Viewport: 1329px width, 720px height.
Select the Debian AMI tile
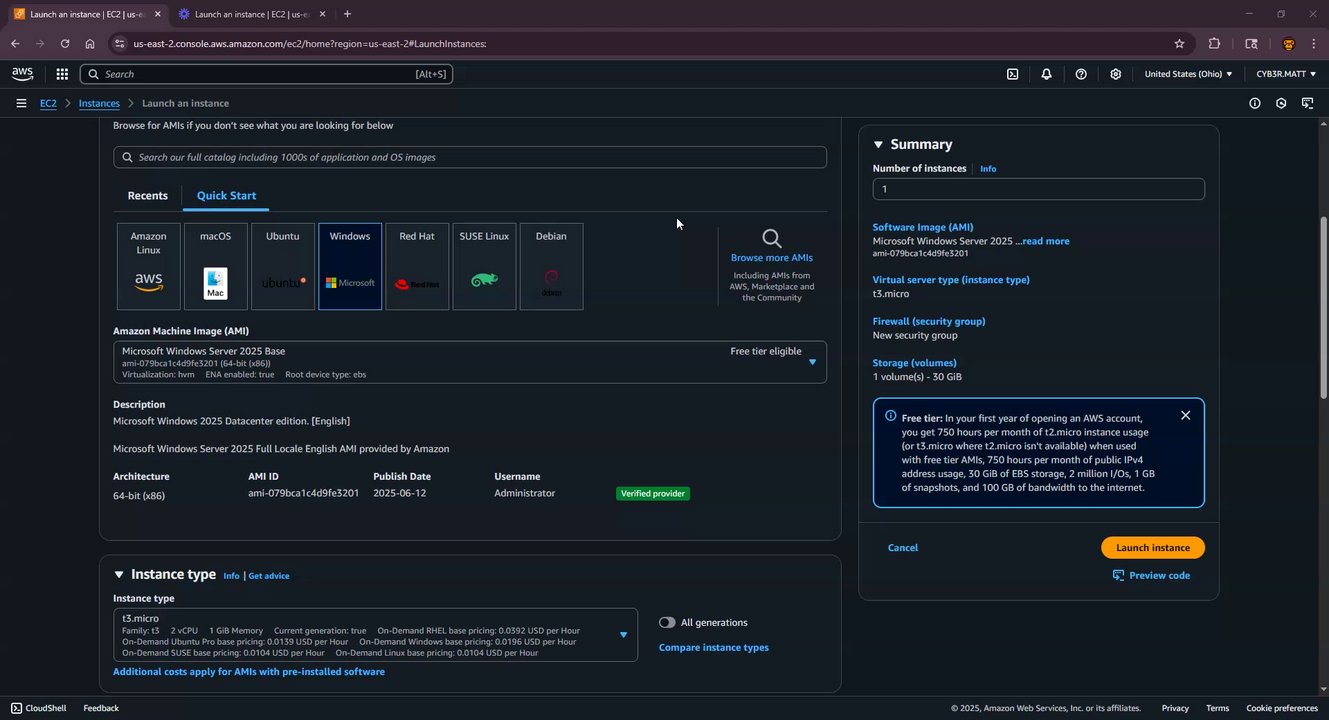(551, 266)
